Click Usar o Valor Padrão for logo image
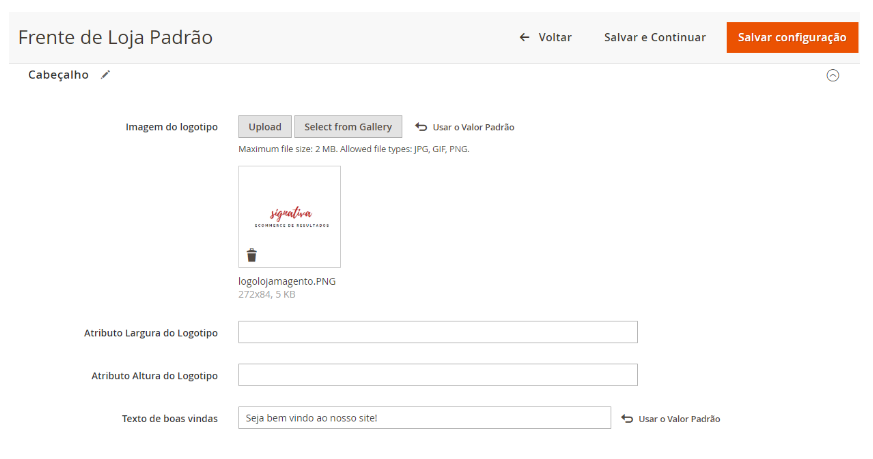 coord(473,128)
